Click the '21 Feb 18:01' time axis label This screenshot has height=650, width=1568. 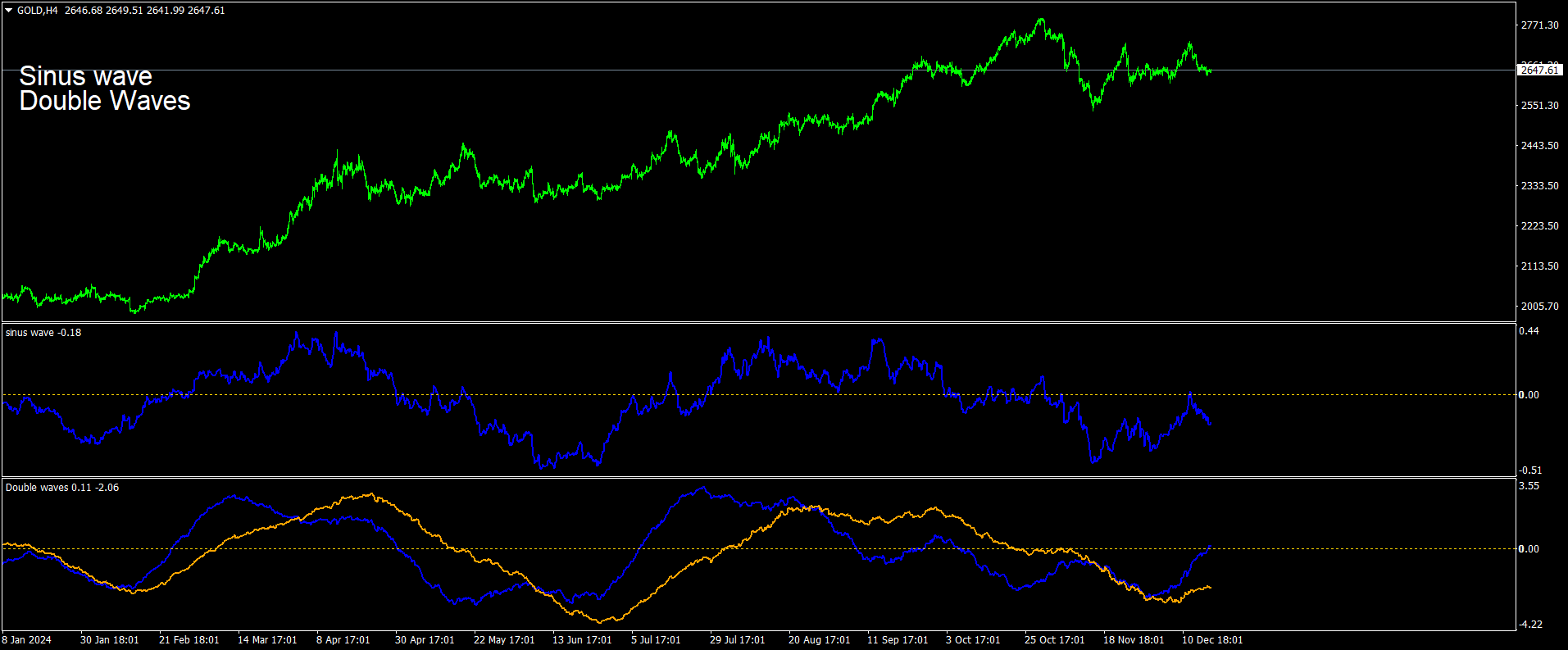point(189,640)
